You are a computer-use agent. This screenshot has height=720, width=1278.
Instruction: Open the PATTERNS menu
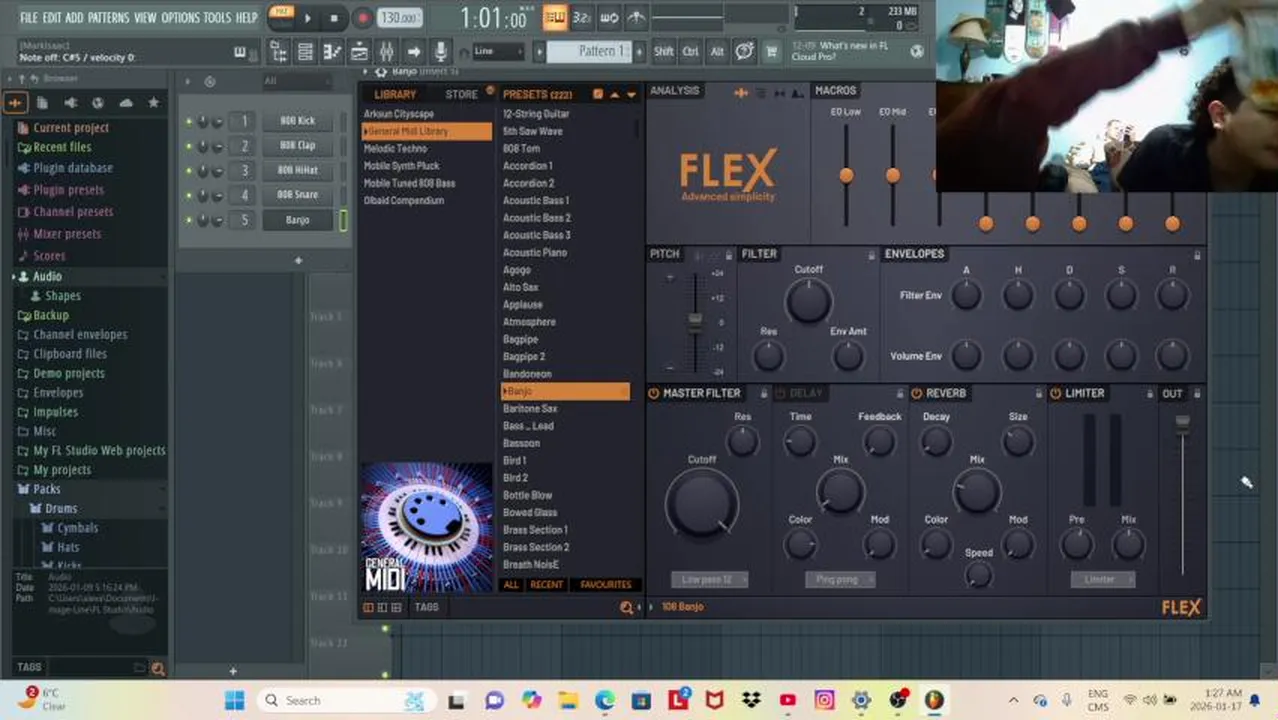[x=108, y=17]
